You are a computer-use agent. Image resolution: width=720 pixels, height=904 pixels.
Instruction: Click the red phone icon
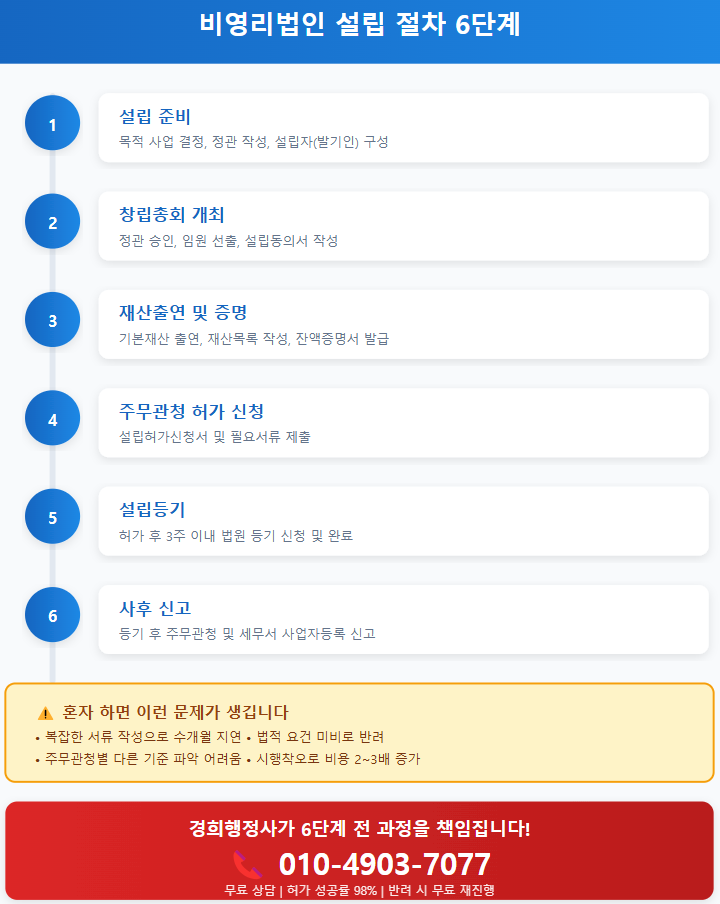pyautogui.click(x=247, y=864)
